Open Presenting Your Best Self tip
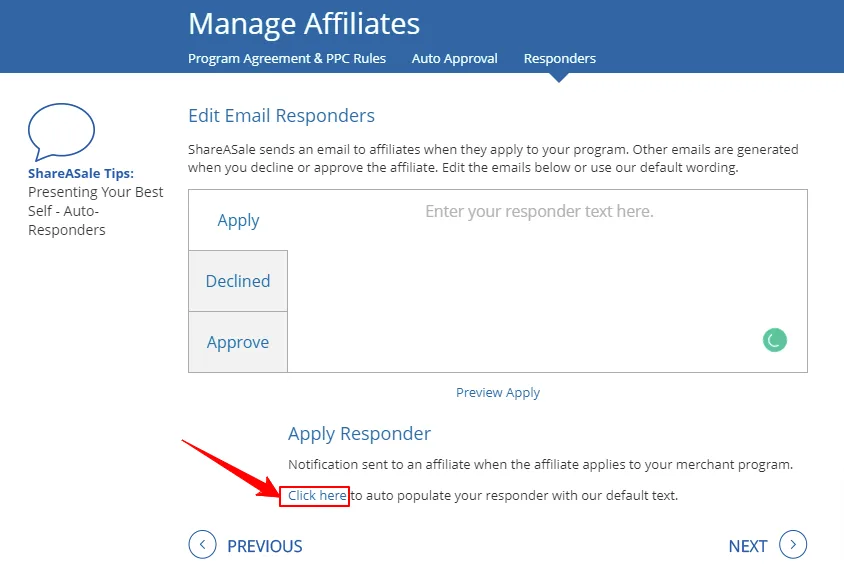The width and height of the screenshot is (844, 575). 95,211
